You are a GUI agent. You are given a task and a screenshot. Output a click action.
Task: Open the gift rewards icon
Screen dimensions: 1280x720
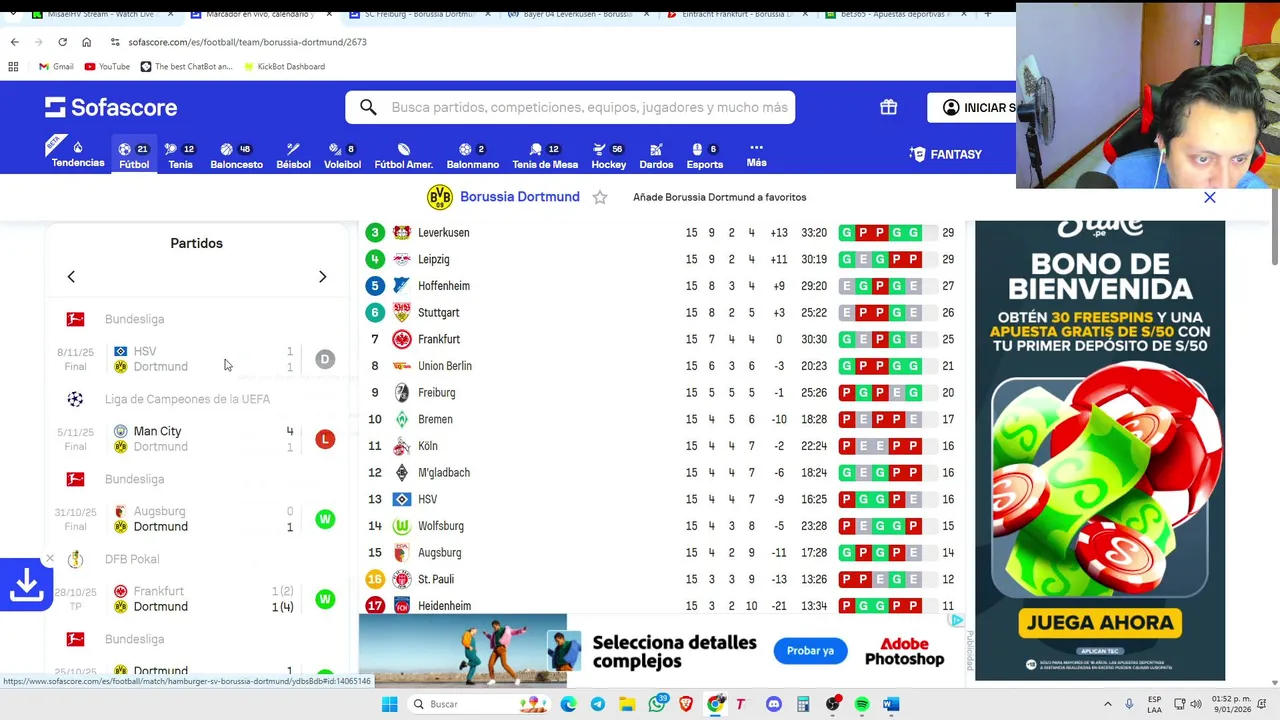(888, 107)
